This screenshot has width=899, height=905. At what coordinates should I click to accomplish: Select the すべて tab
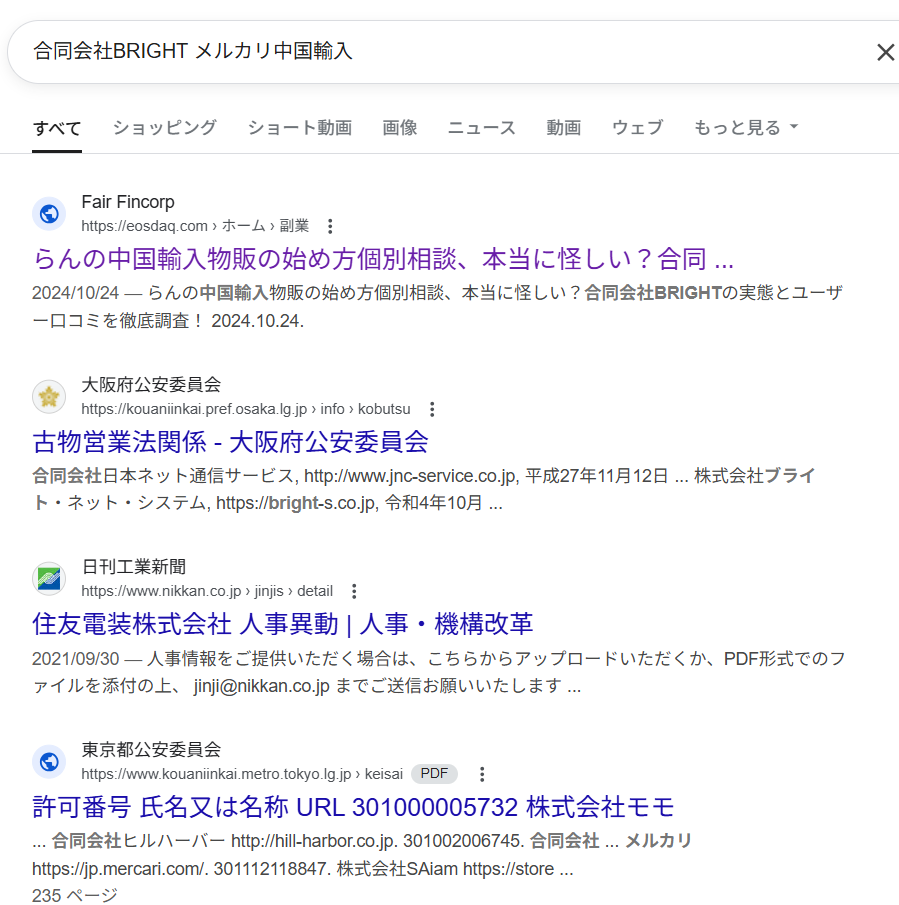[57, 128]
